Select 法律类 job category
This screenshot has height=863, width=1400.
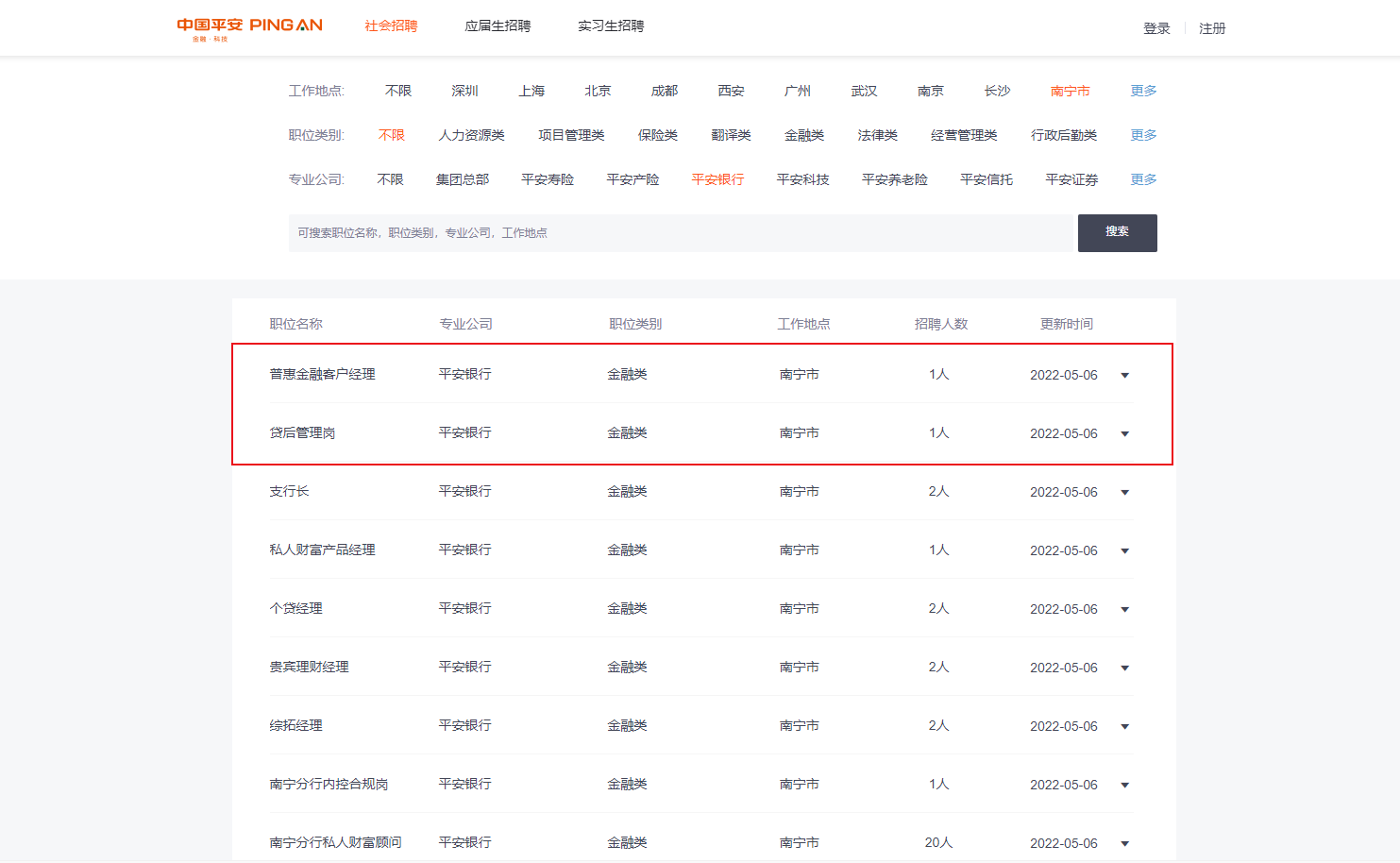pos(877,135)
